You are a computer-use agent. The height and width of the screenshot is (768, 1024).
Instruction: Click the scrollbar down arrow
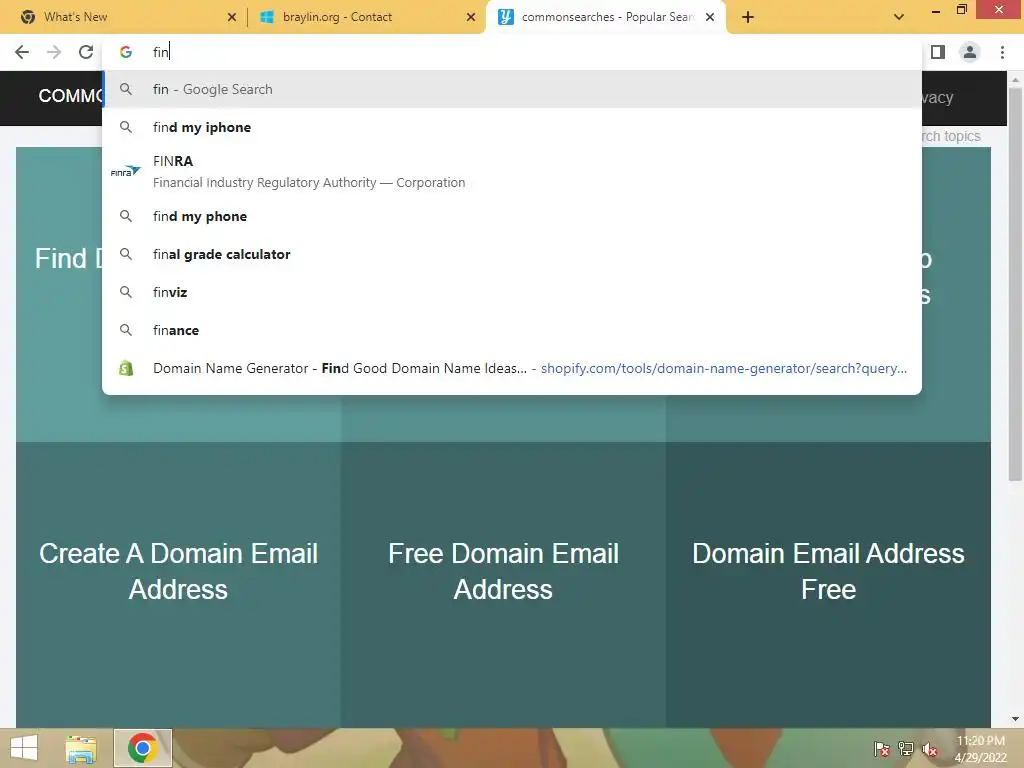1015,719
